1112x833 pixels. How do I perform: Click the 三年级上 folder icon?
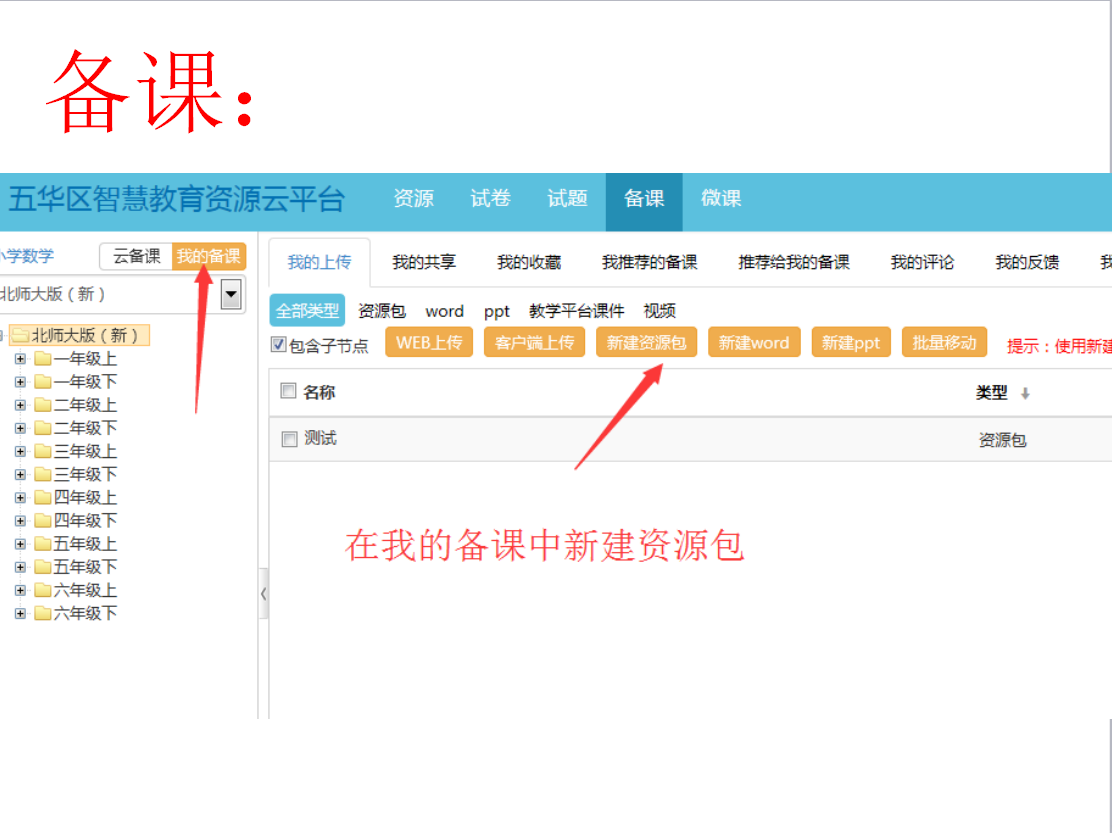pyautogui.click(x=43, y=451)
